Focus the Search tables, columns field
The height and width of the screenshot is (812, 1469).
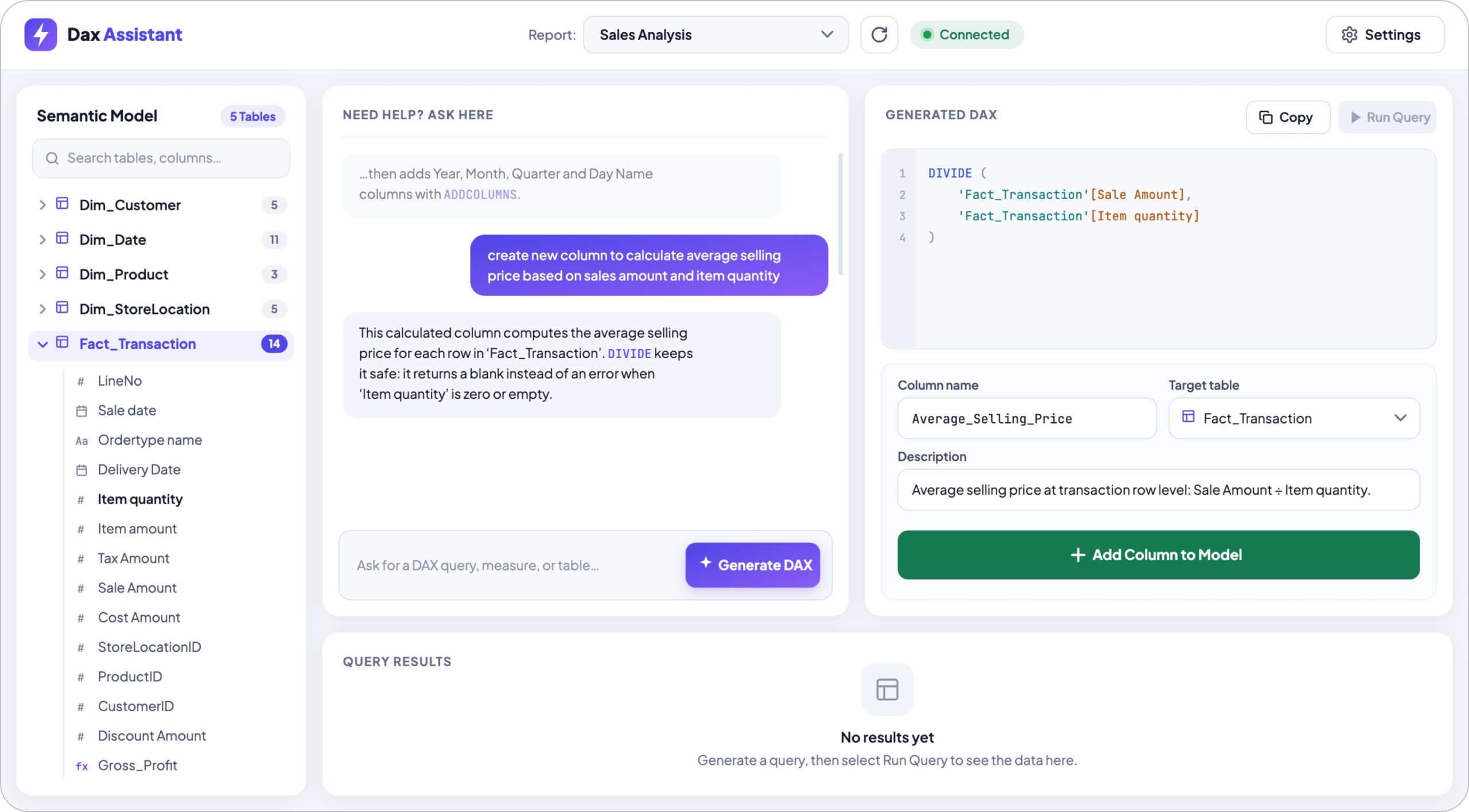(161, 158)
